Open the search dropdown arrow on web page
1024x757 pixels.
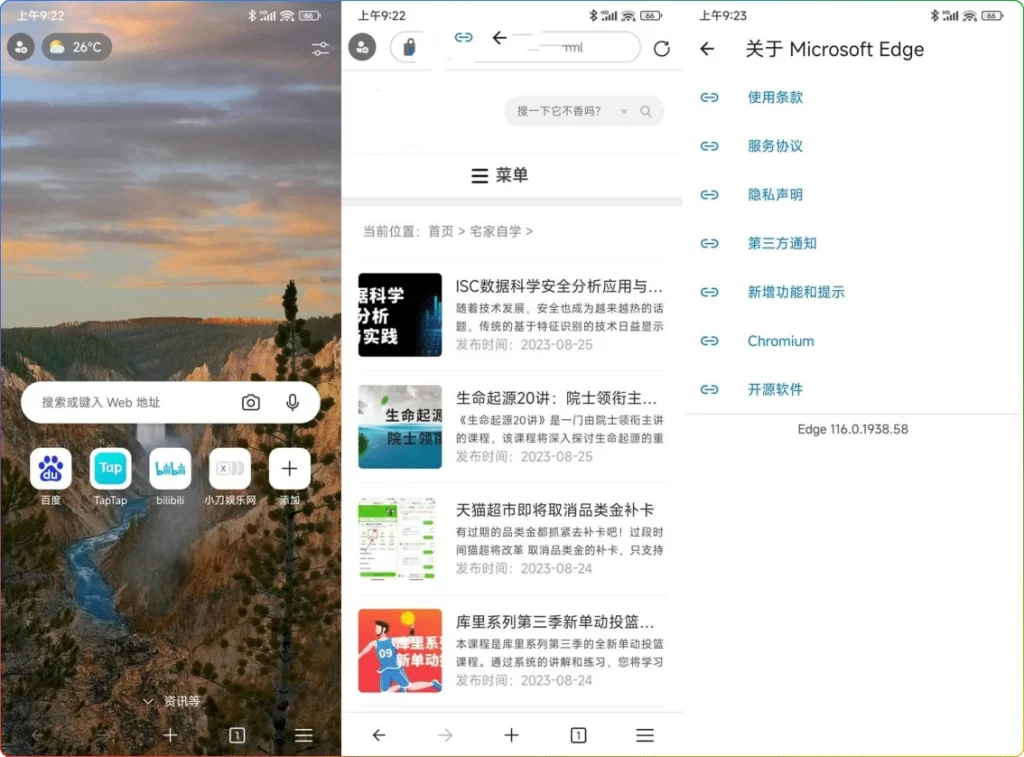[624, 112]
